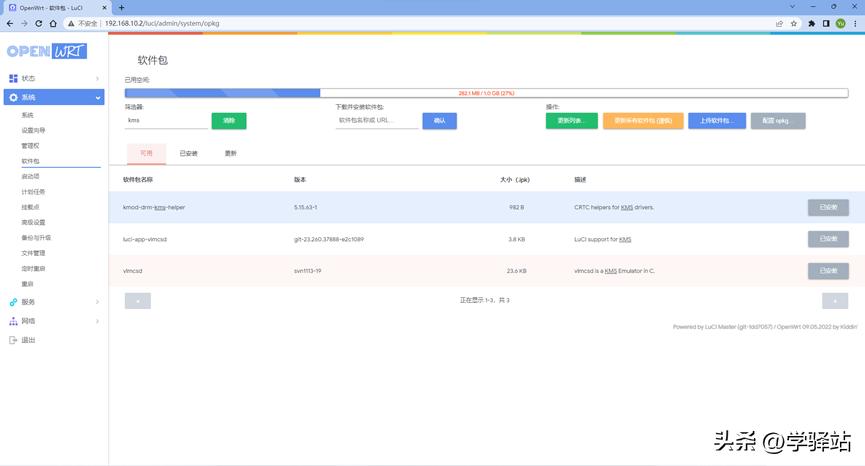The height and width of the screenshot is (466, 865).
Task: Click the used-space progress bar
Action: coord(486,93)
